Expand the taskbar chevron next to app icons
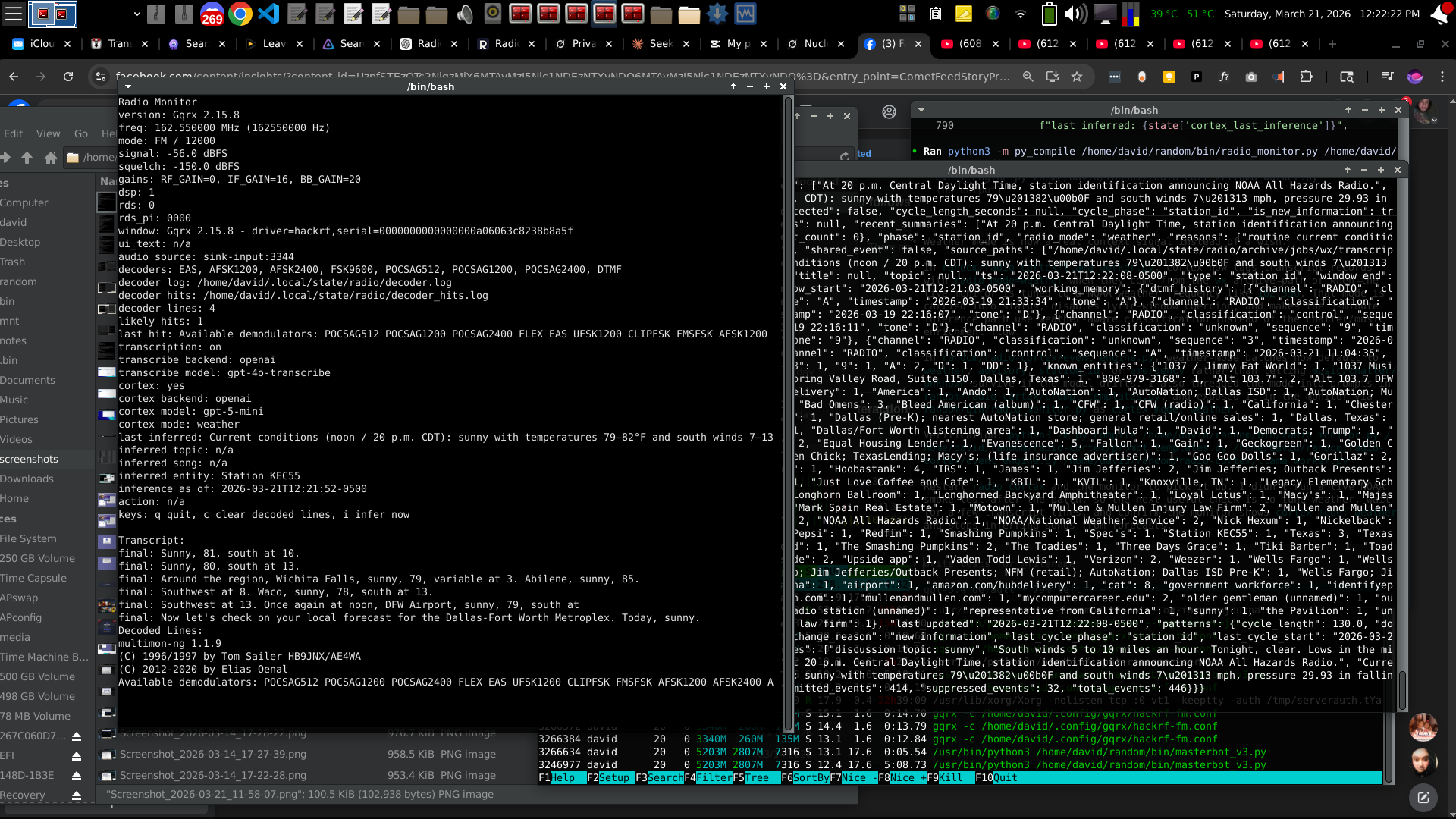1456x819 pixels. (136, 14)
